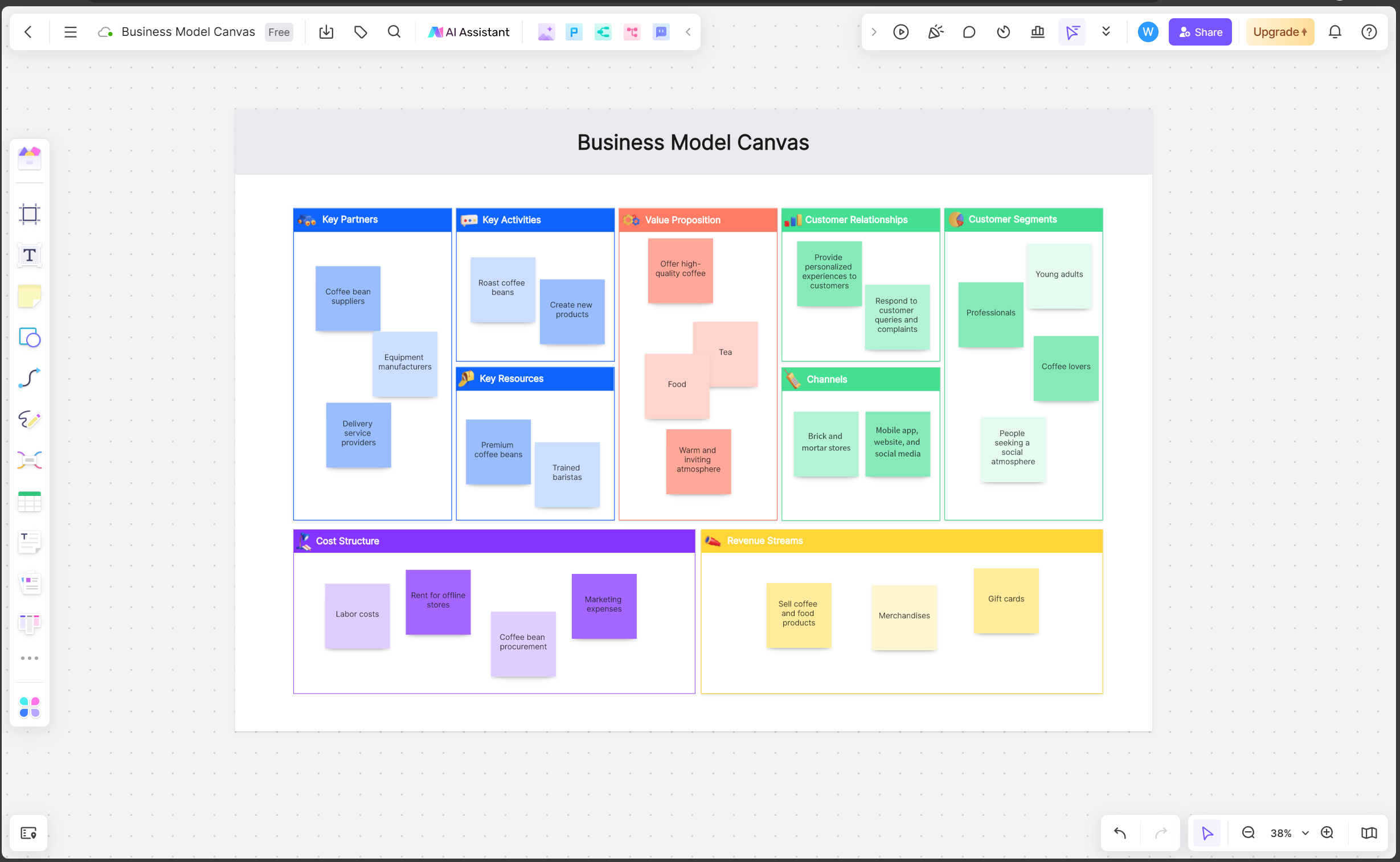The image size is (1400, 862).
Task: Click the text tool in left sidebar
Action: pyautogui.click(x=29, y=255)
